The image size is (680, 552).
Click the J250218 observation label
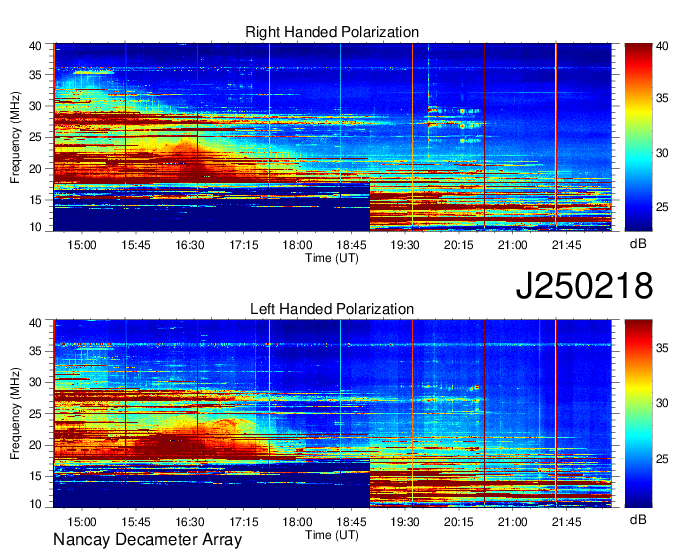584,286
